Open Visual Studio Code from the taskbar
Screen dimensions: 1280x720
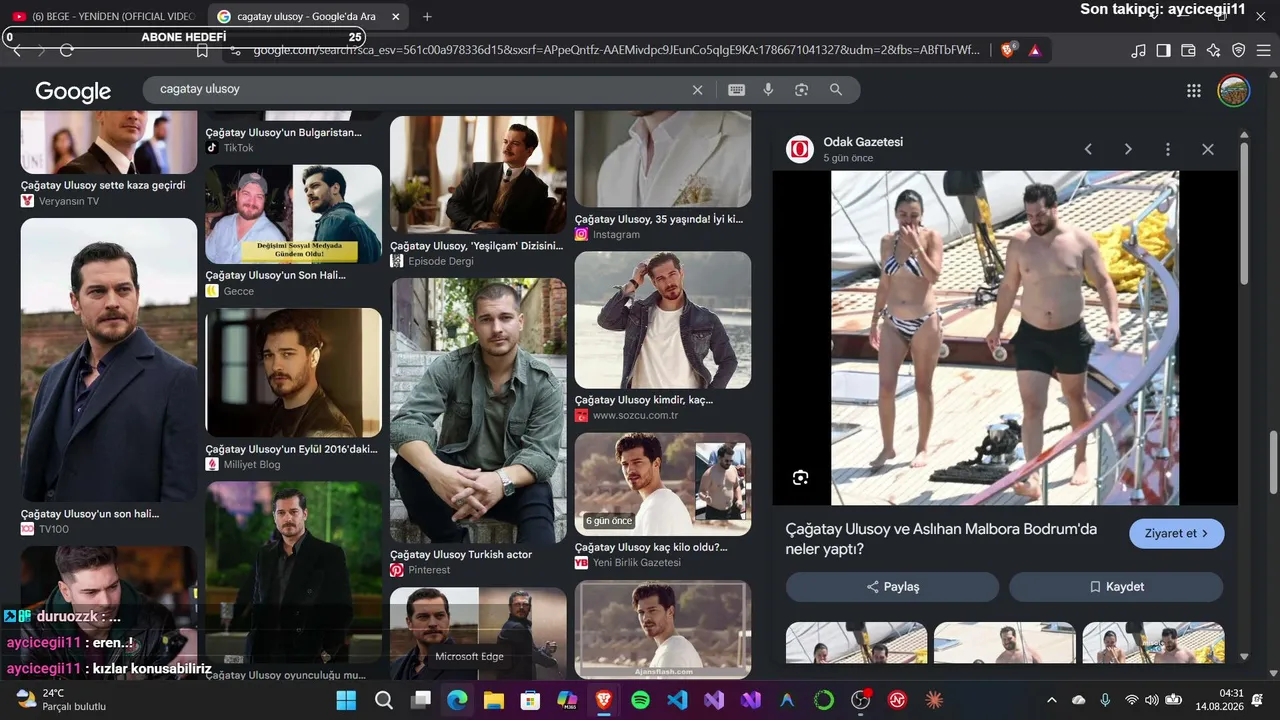pos(677,700)
